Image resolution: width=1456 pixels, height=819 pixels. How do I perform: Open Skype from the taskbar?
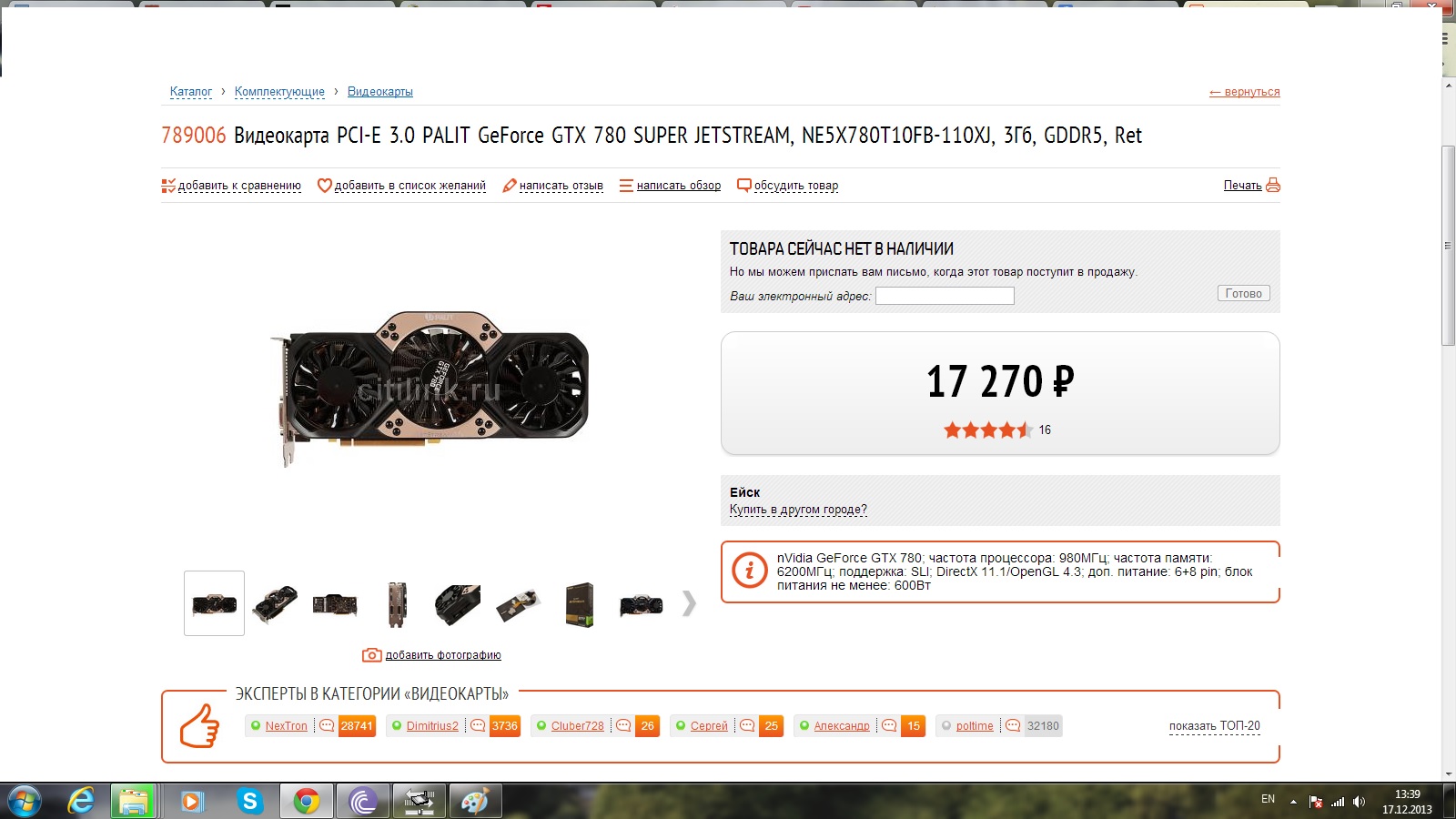tap(249, 801)
